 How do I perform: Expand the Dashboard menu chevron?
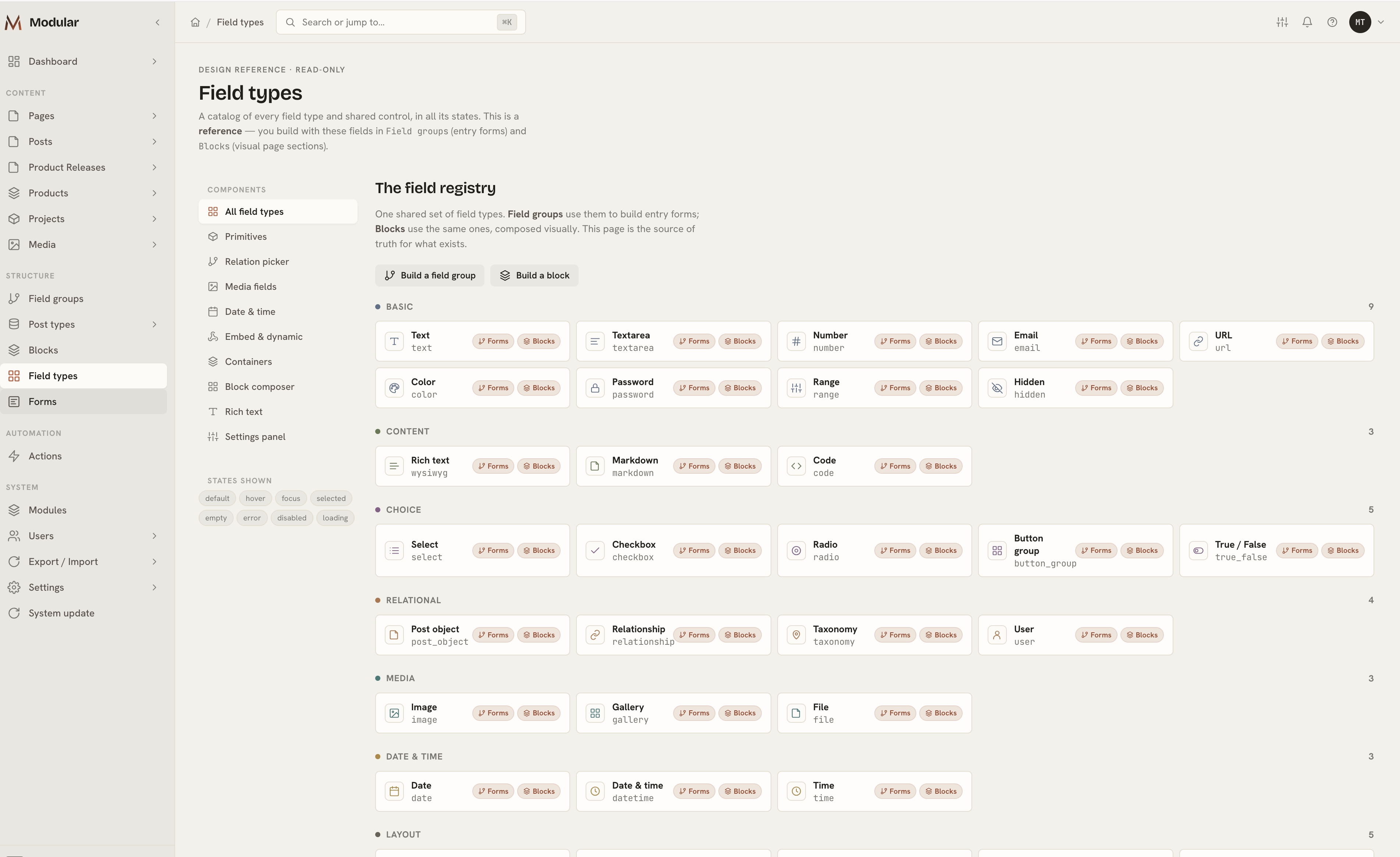click(154, 61)
